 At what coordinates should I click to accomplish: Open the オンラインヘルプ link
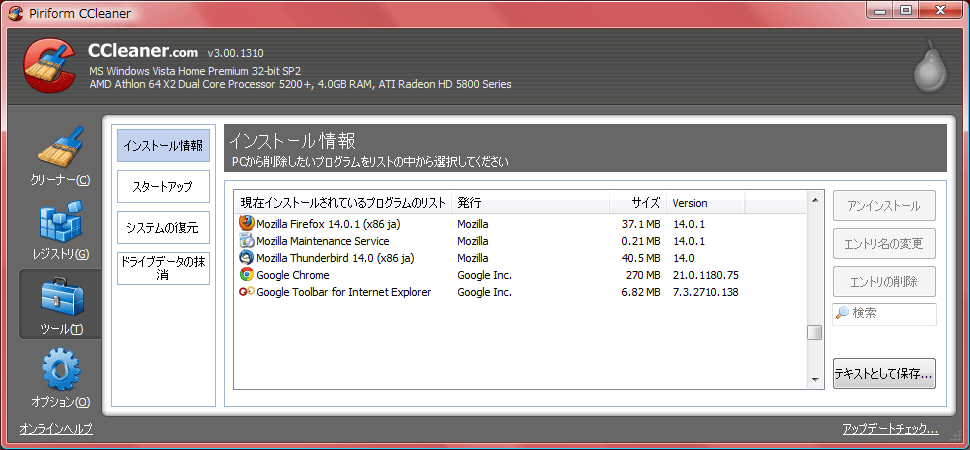pyautogui.click(x=56, y=428)
